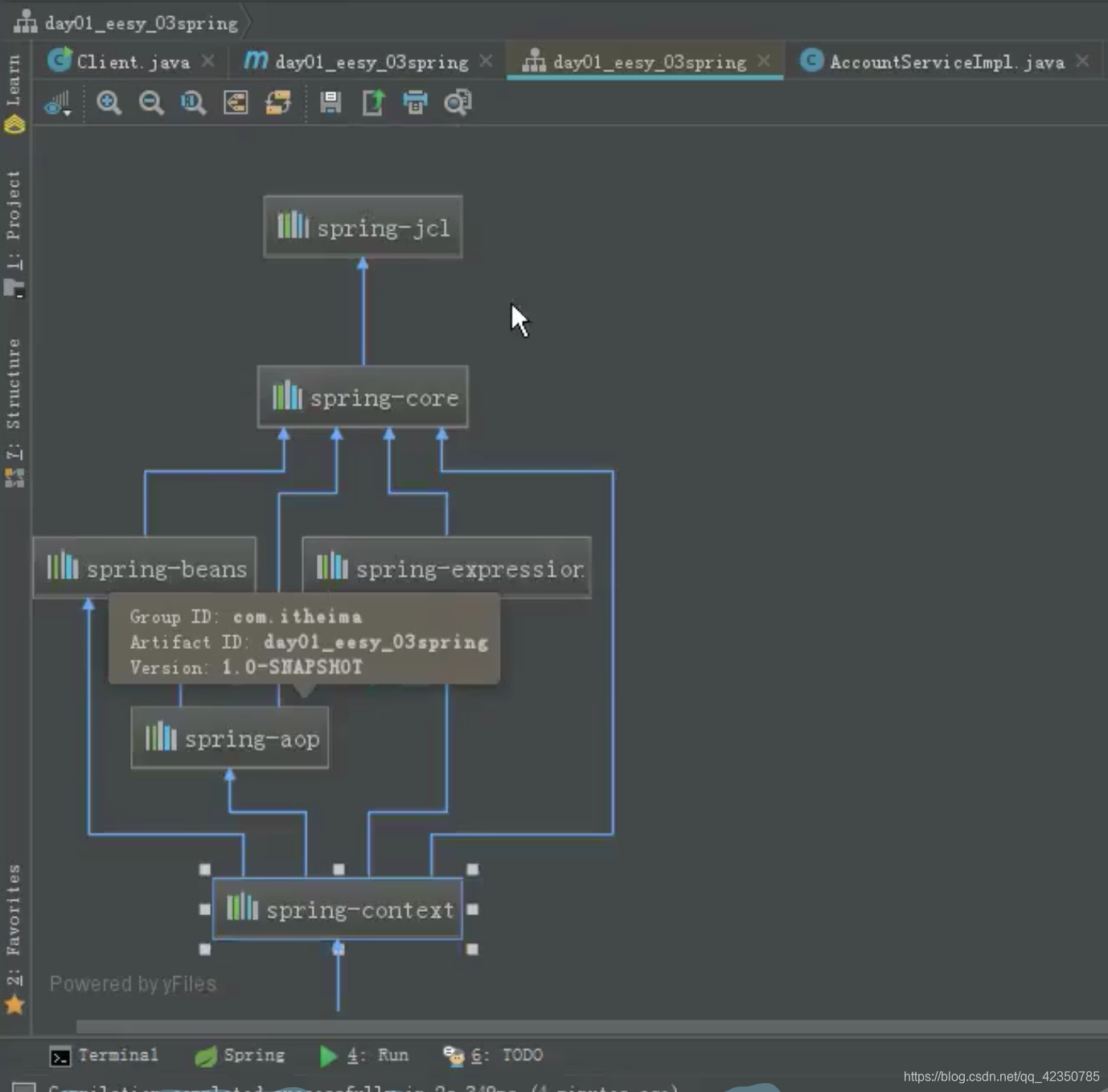This screenshot has width=1108, height=1092.
Task: Open the TODO tool window
Action: tap(493, 1055)
